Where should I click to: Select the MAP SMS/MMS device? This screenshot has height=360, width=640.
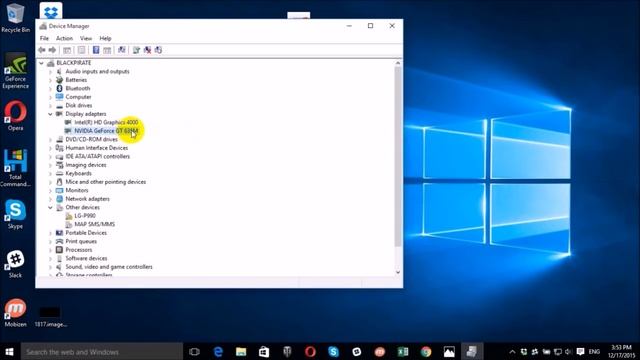[x=94, y=224]
